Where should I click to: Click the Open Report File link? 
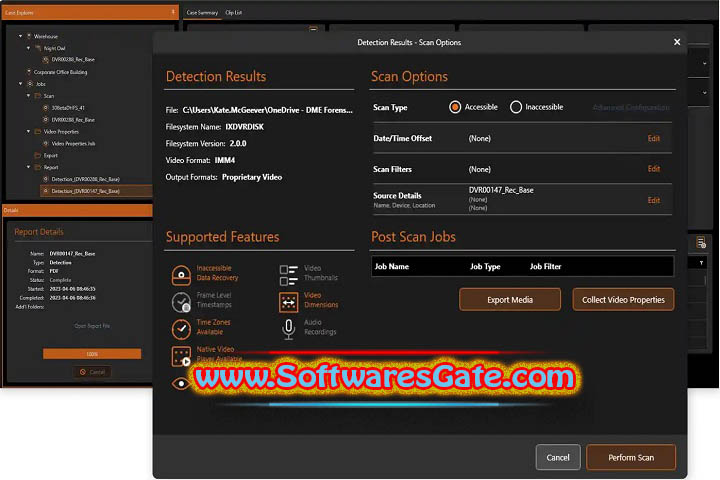pyautogui.click(x=92, y=326)
